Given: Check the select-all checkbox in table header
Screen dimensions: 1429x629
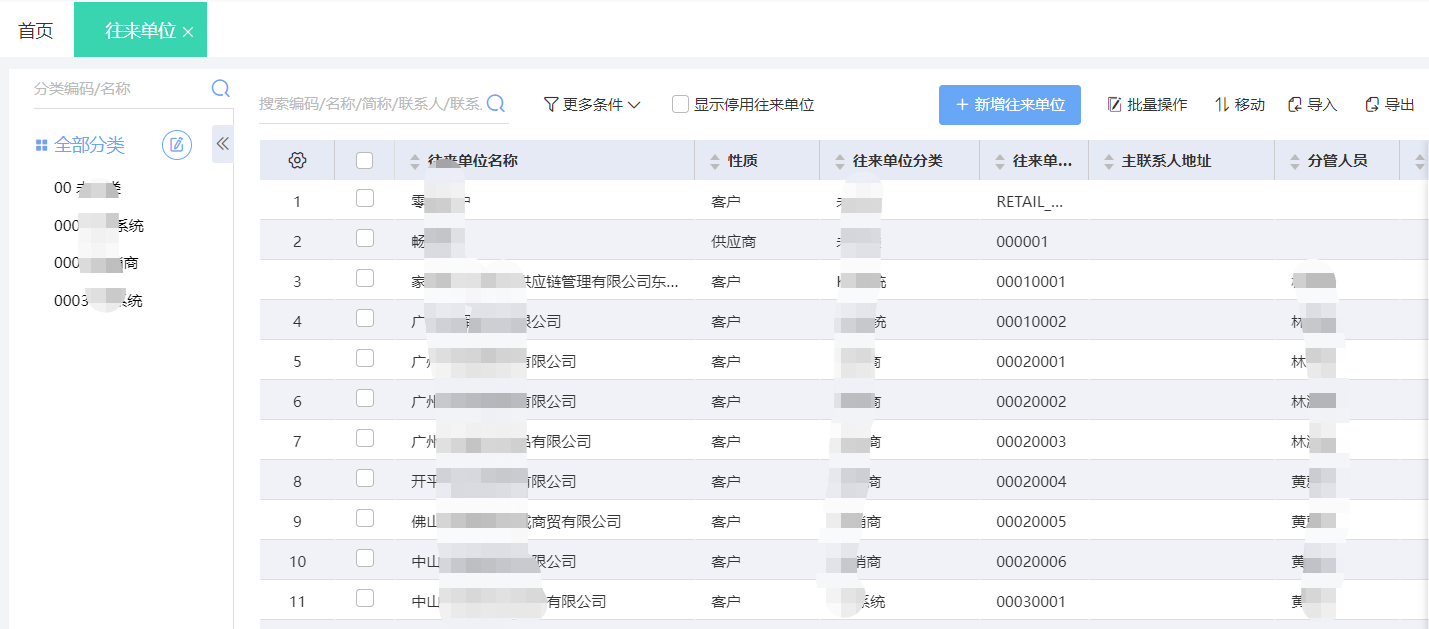Looking at the screenshot, I should pyautogui.click(x=365, y=160).
